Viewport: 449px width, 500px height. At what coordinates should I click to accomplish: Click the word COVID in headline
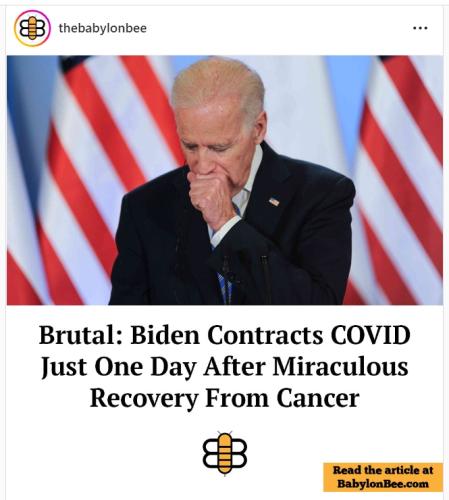370,335
